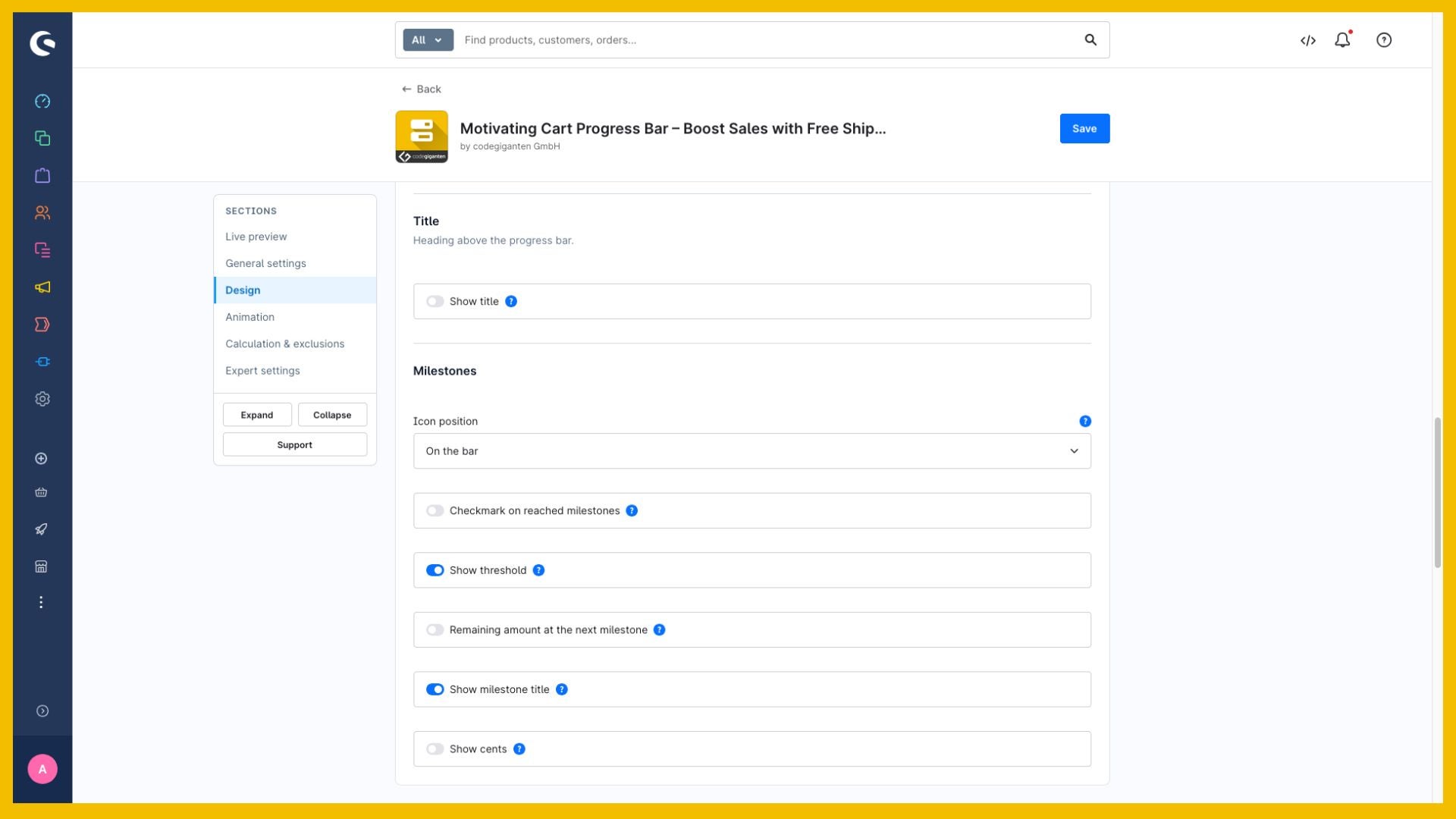Image resolution: width=1456 pixels, height=819 pixels.
Task: Open the Catalogues sidebar icon
Action: click(x=42, y=138)
